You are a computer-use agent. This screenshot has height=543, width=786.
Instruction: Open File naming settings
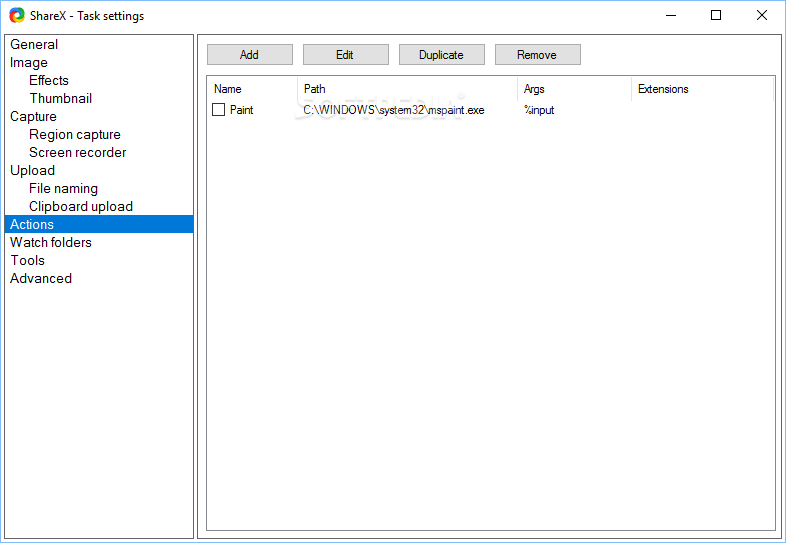pos(63,189)
